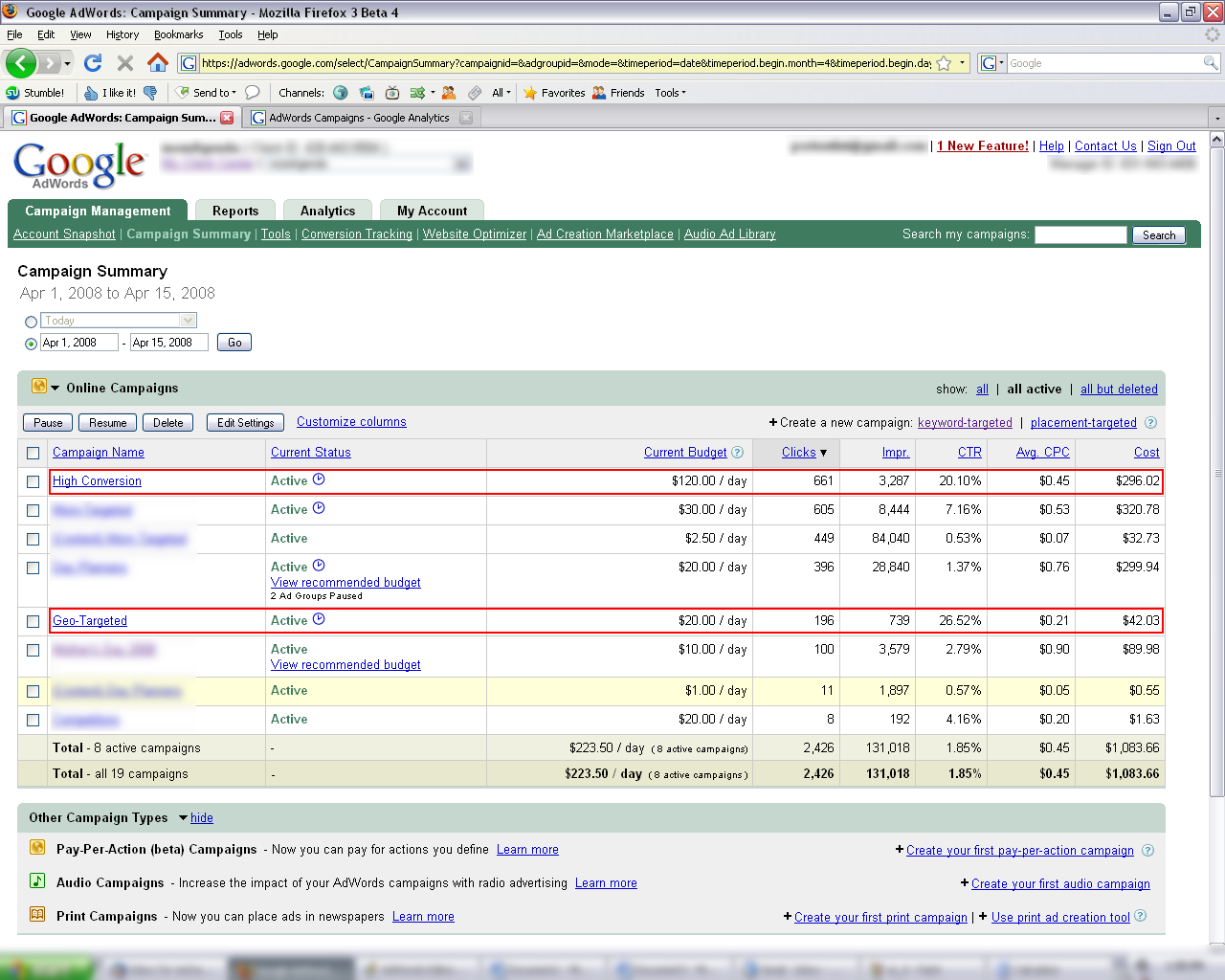Click the Stumble! toolbar button
Viewport: 1225px width, 980px height.
pyautogui.click(x=35, y=93)
